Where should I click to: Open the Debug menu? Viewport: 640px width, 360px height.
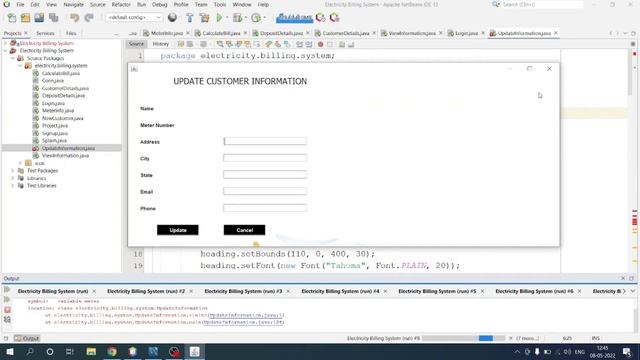tap(160, 4)
